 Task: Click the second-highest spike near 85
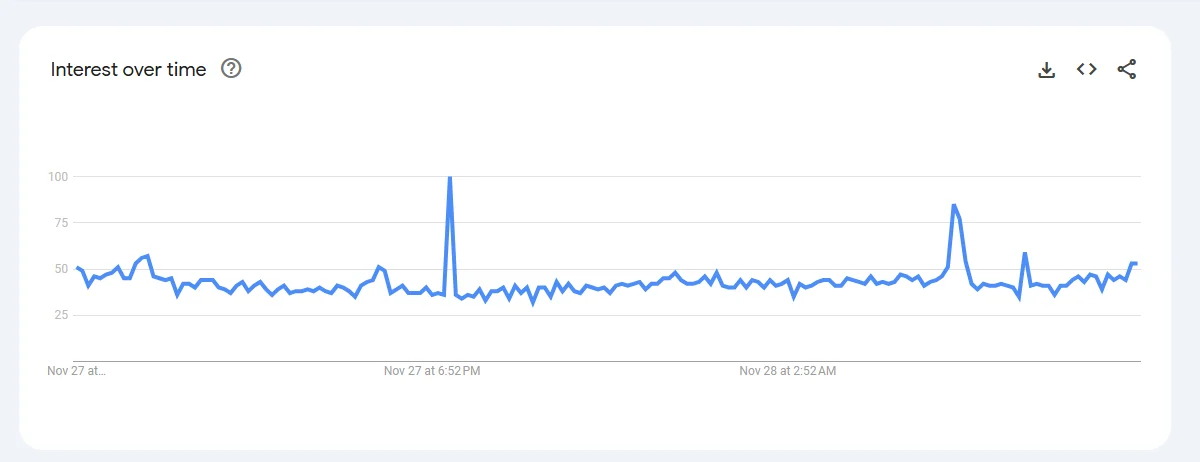coord(954,205)
